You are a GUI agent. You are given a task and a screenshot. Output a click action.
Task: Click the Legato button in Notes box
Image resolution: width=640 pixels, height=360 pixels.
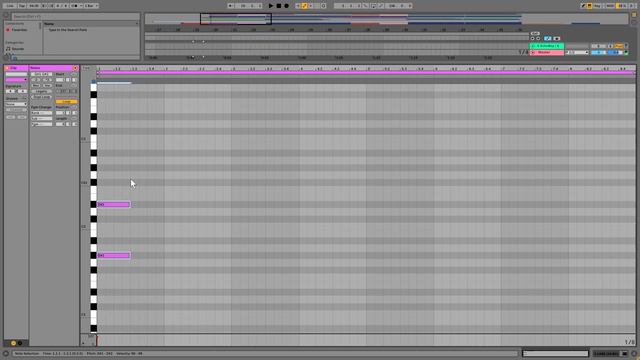pos(41,91)
